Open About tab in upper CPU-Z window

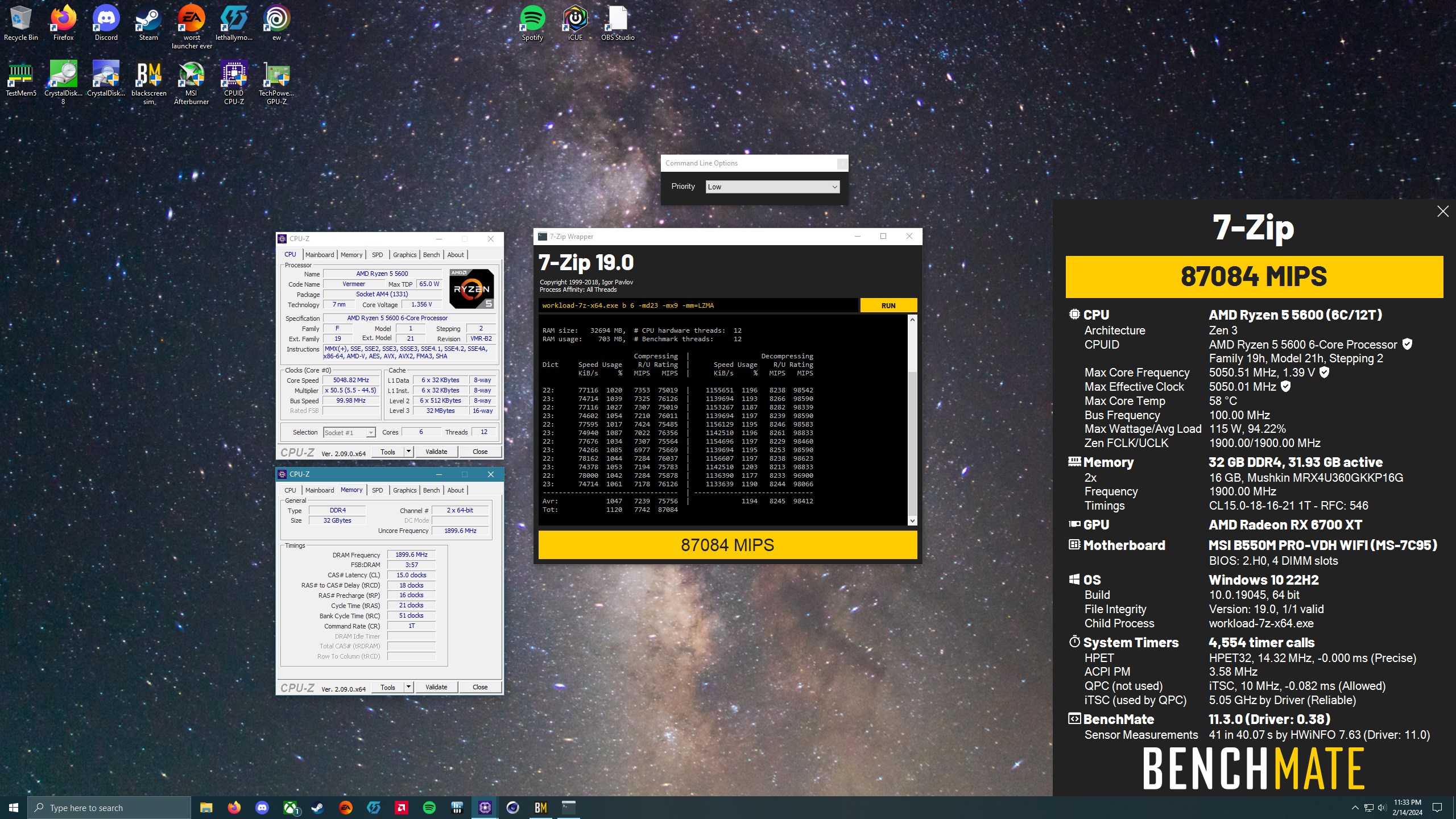pos(456,255)
